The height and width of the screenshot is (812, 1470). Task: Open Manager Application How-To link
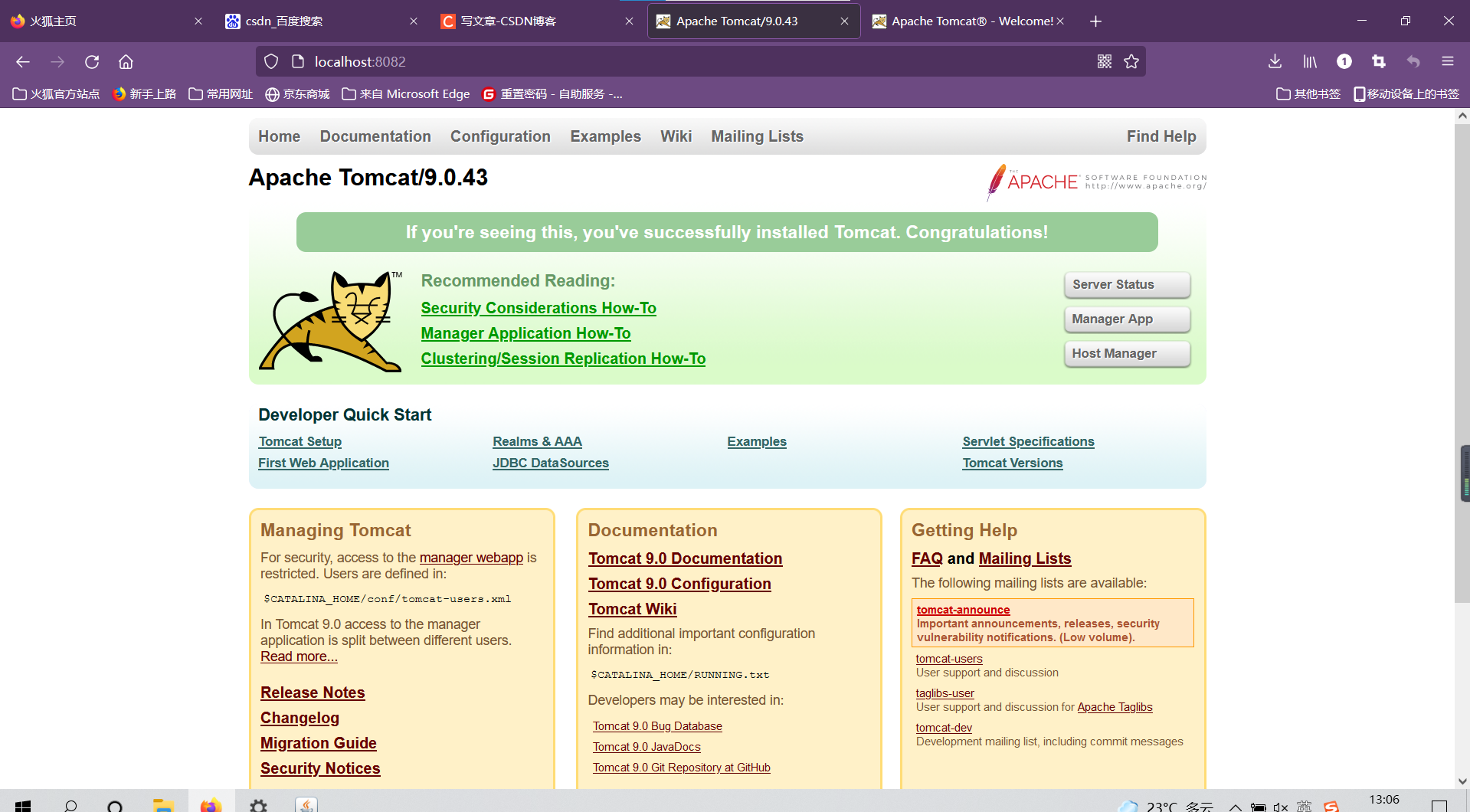click(x=525, y=333)
